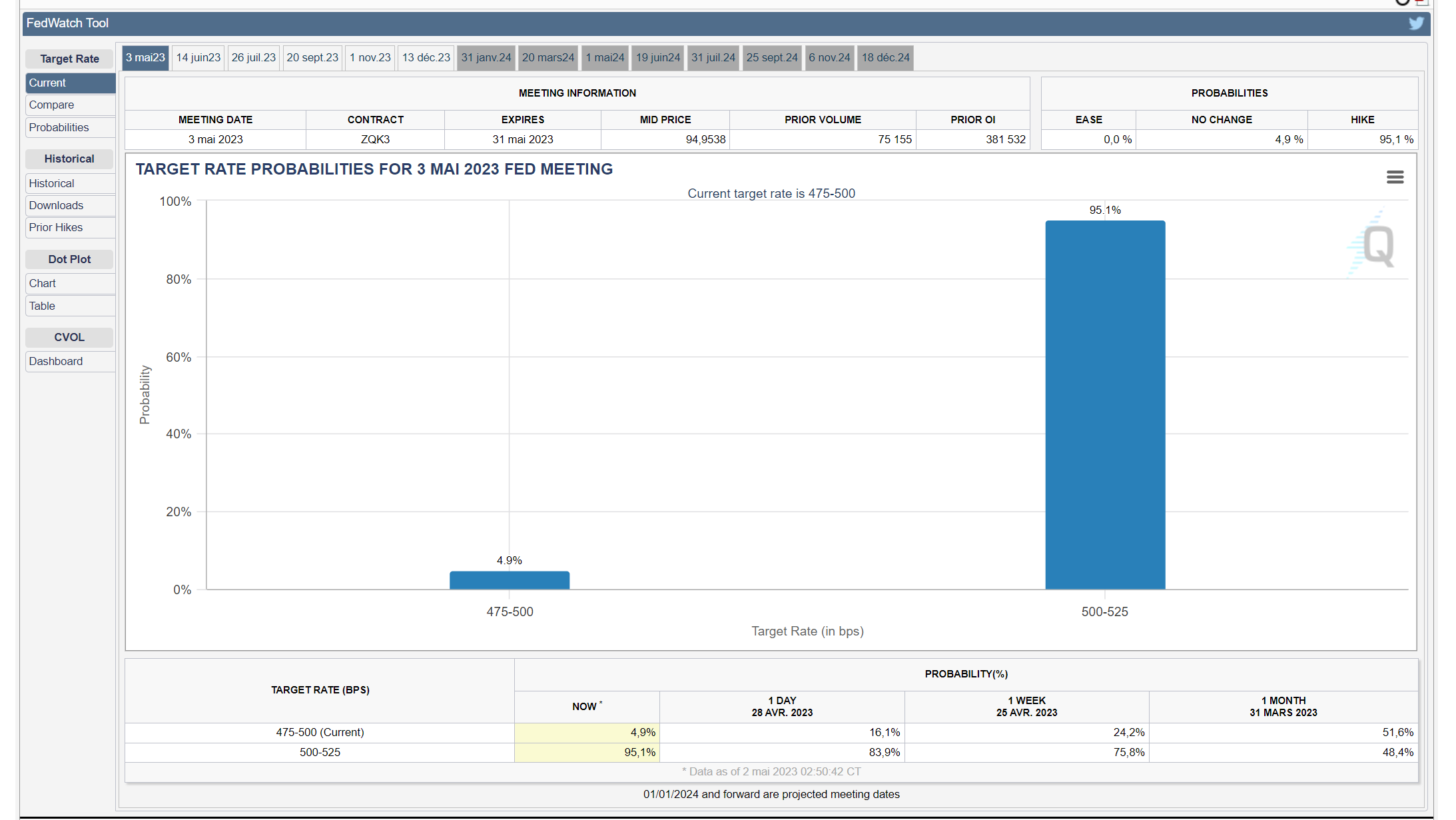
Task: Open the 20 sept.23 meeting tab
Action: coord(312,58)
